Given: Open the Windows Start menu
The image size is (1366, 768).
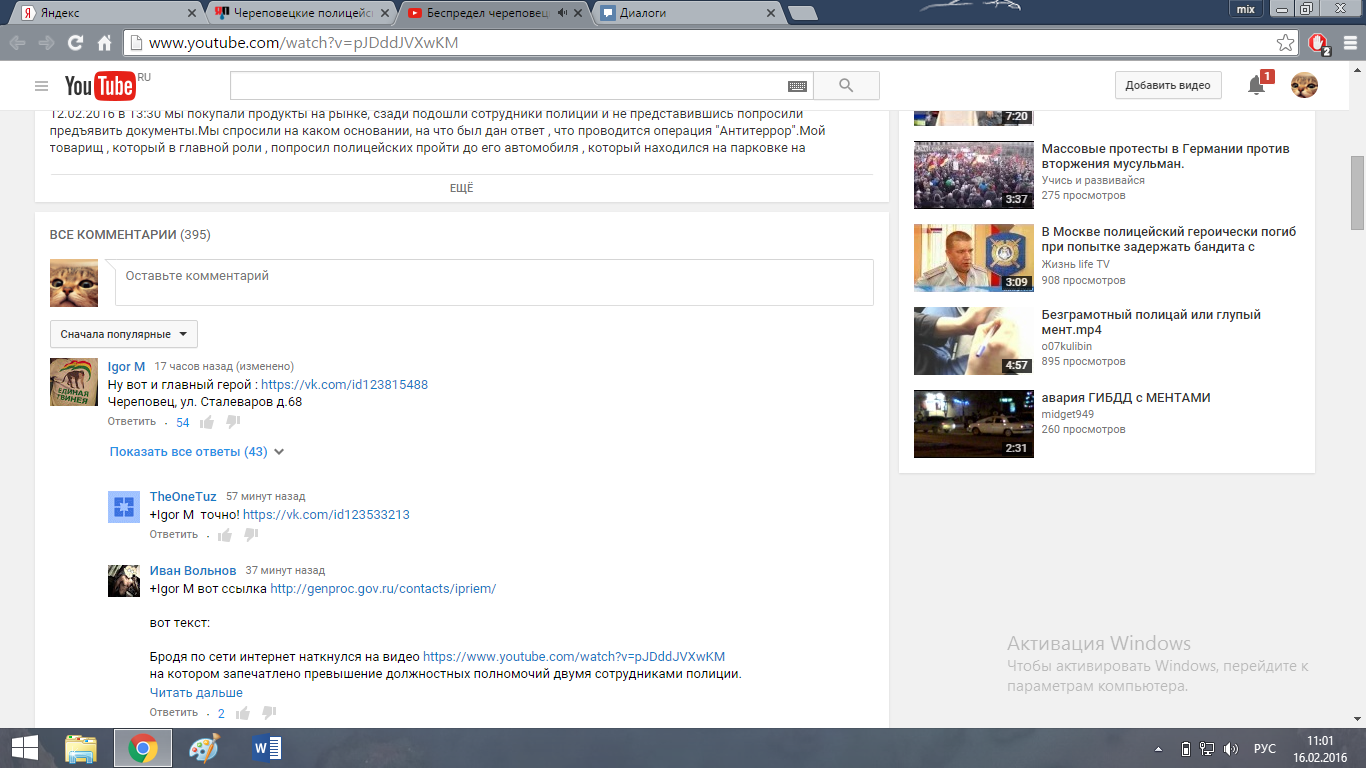Looking at the screenshot, I should coord(25,748).
